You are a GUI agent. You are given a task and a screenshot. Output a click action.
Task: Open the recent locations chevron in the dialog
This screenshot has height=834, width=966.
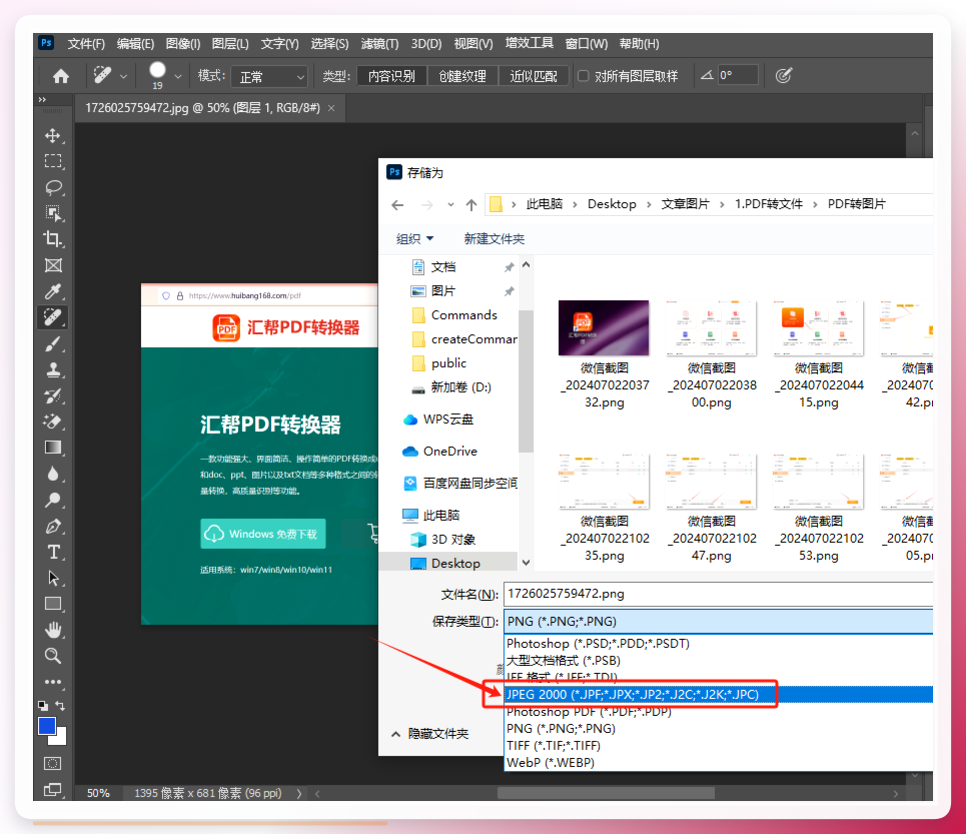click(x=451, y=204)
